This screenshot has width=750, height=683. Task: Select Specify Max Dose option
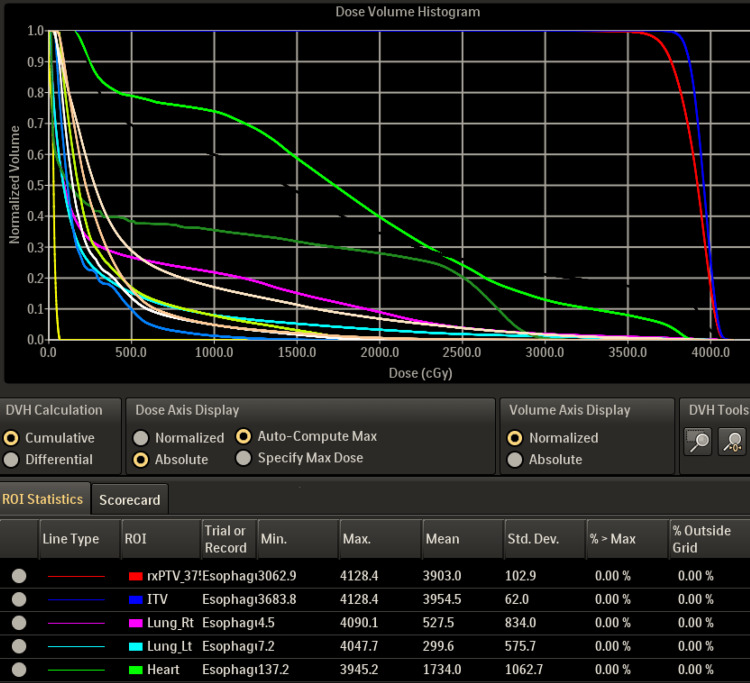click(243, 458)
